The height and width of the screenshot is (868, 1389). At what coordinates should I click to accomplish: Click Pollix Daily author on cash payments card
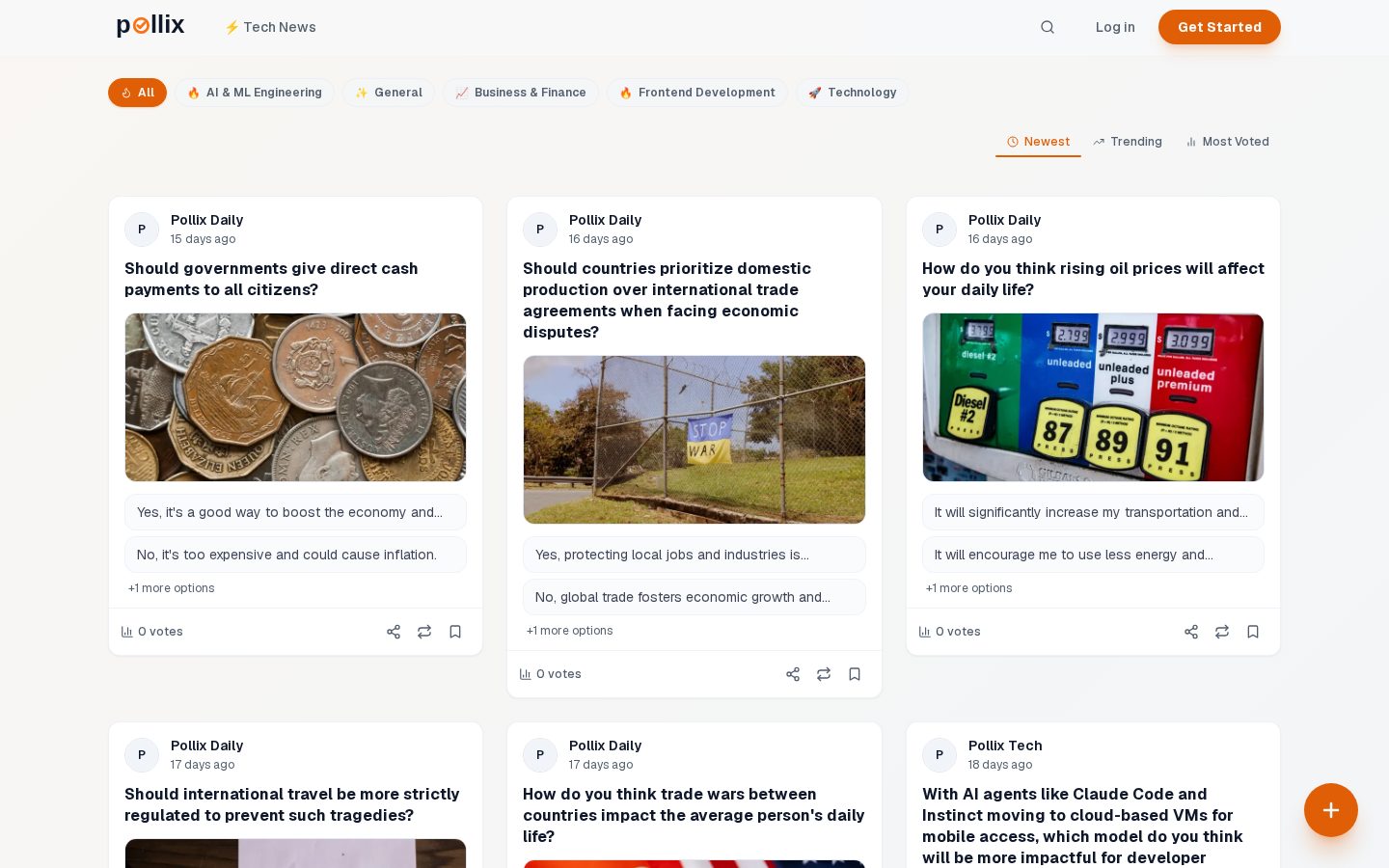(206, 220)
